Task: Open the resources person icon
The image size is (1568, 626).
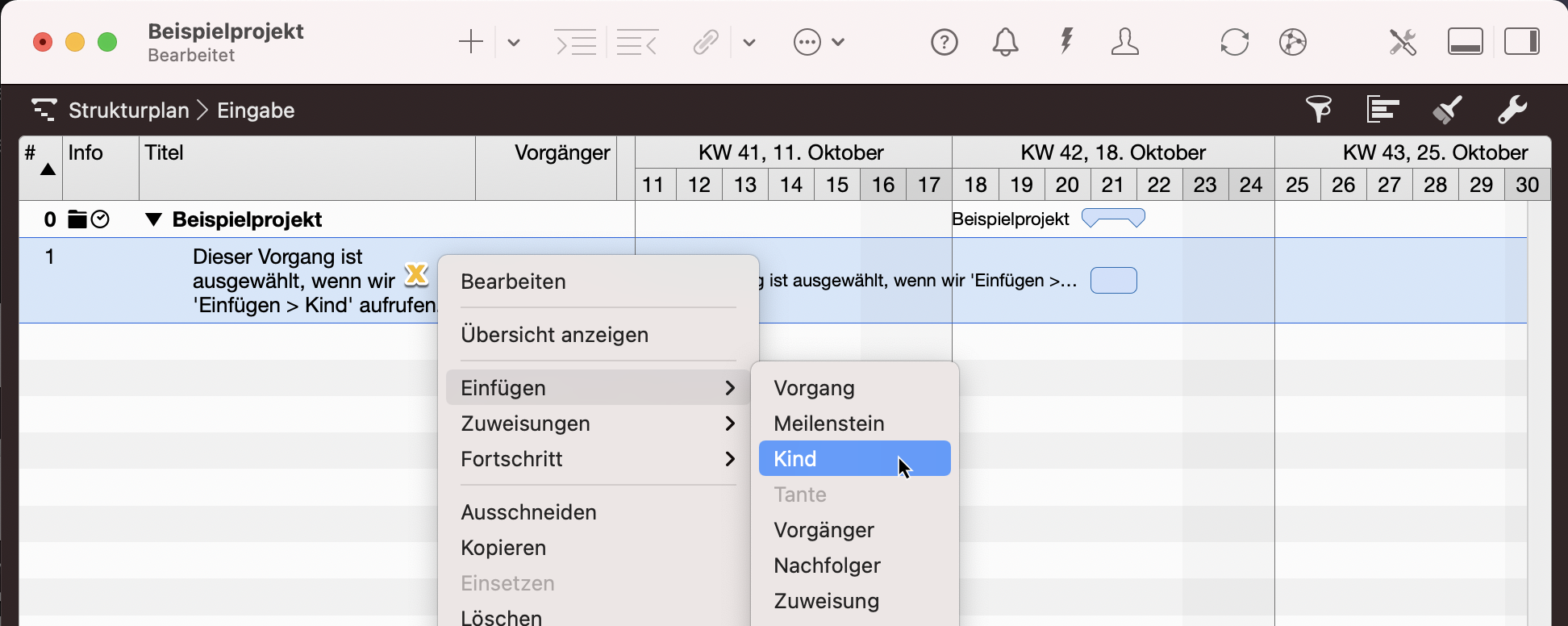Action: click(1124, 42)
